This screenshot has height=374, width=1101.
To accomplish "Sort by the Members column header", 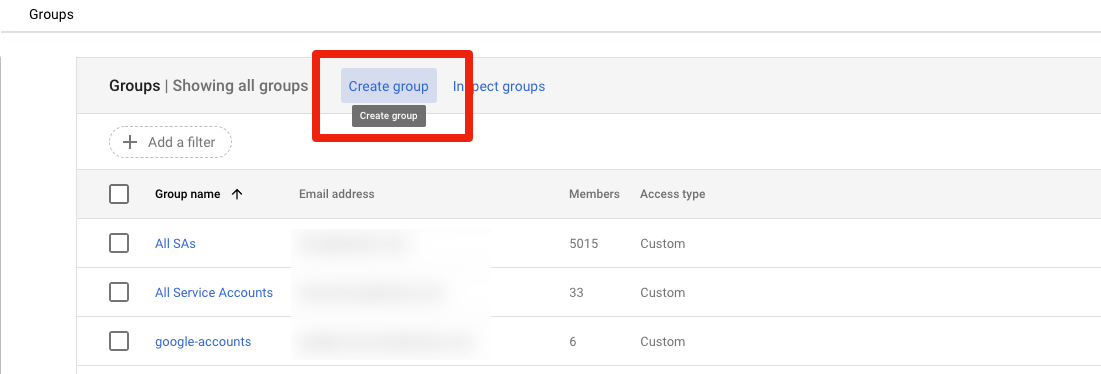I will point(594,194).
